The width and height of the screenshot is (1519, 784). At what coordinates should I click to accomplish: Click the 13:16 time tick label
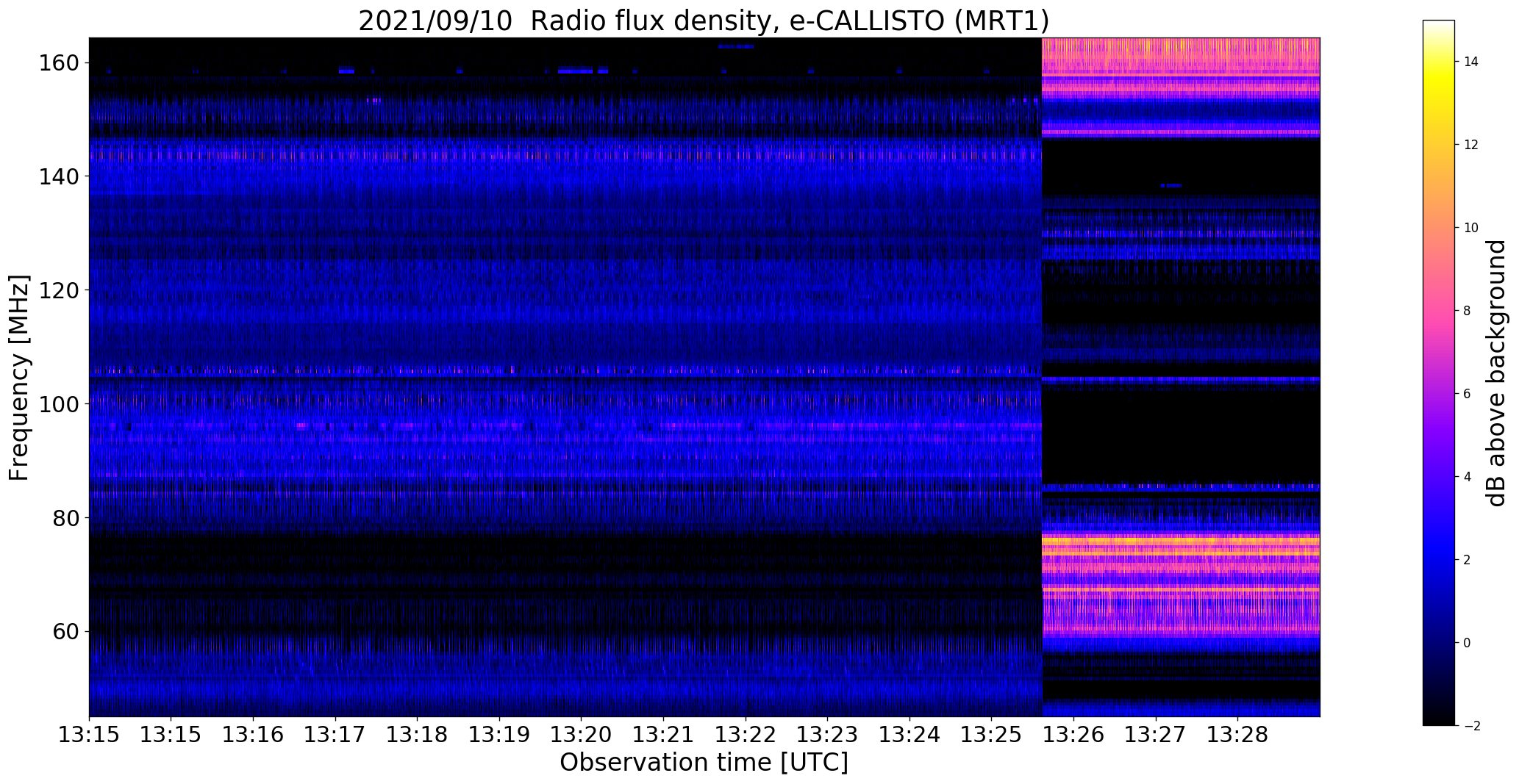253,735
